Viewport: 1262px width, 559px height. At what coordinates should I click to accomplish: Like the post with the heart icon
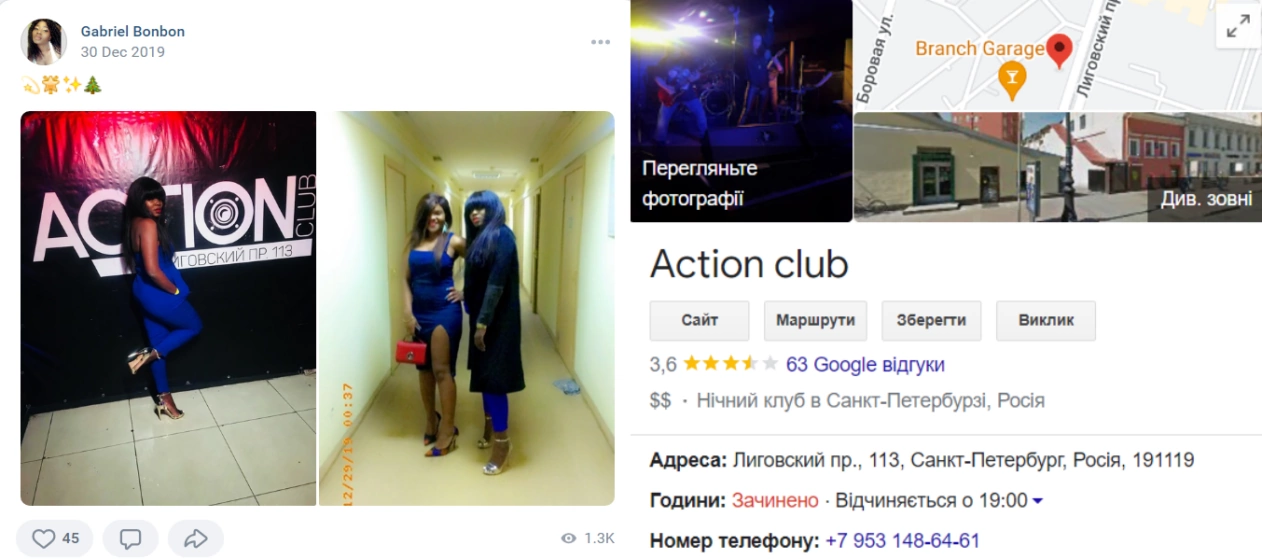[54, 538]
